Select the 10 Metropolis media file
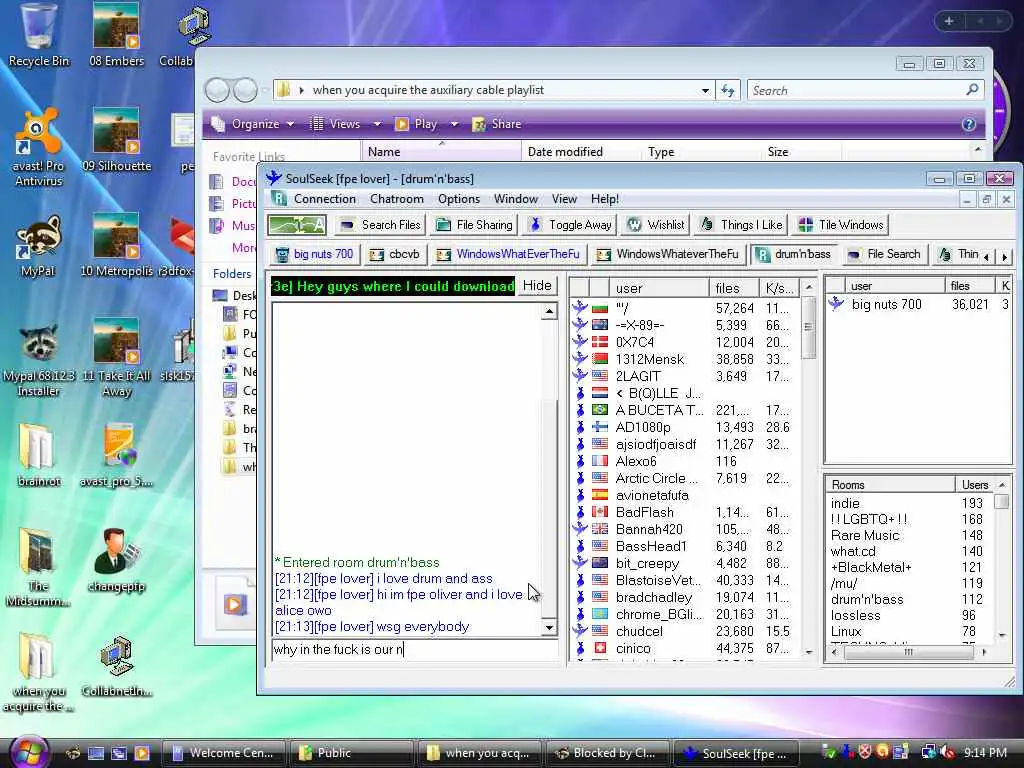Screen dimensions: 1024x768 click(x=116, y=246)
